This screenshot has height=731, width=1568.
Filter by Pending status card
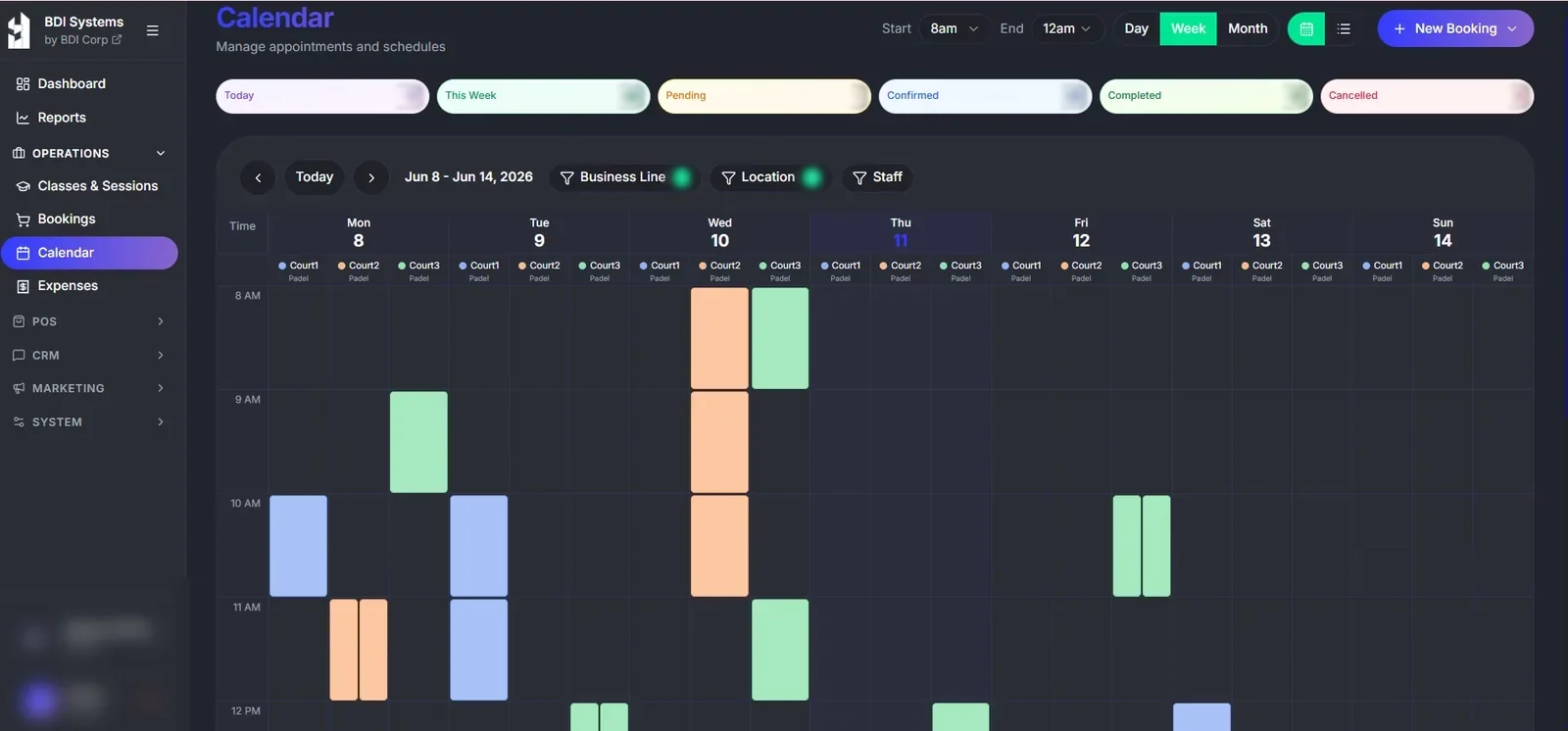click(x=764, y=96)
